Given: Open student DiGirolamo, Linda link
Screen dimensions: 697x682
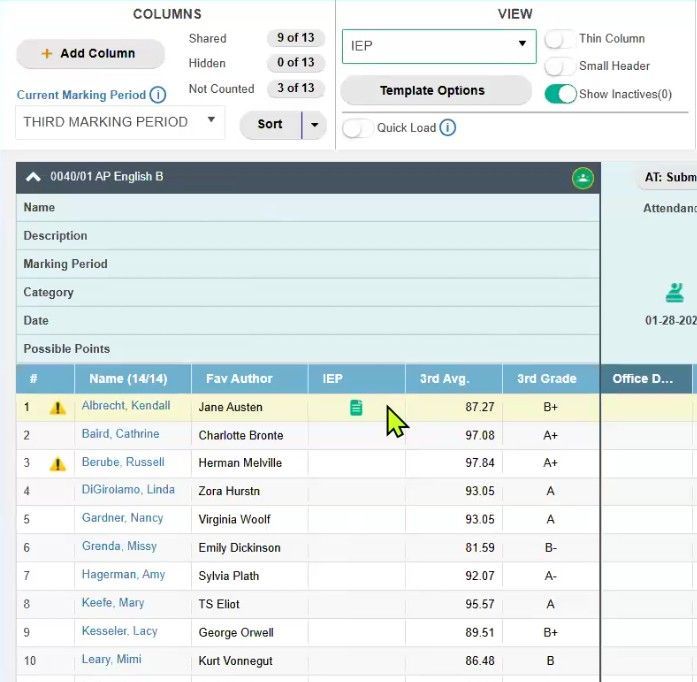Looking at the screenshot, I should click(x=128, y=489).
